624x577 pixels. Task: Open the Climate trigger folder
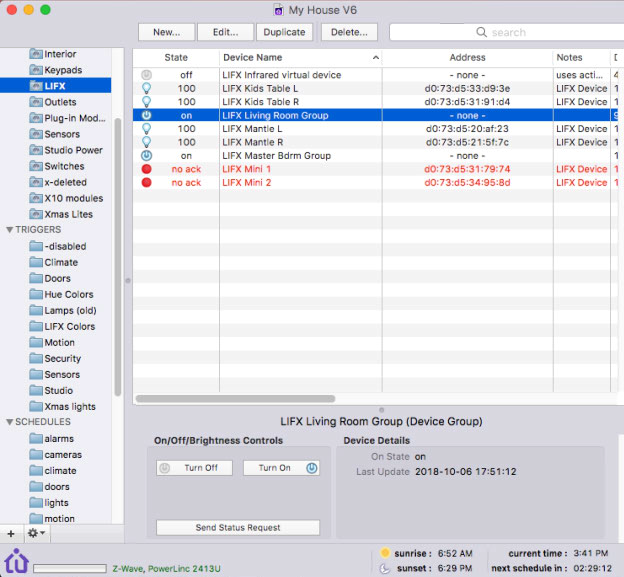click(54, 262)
